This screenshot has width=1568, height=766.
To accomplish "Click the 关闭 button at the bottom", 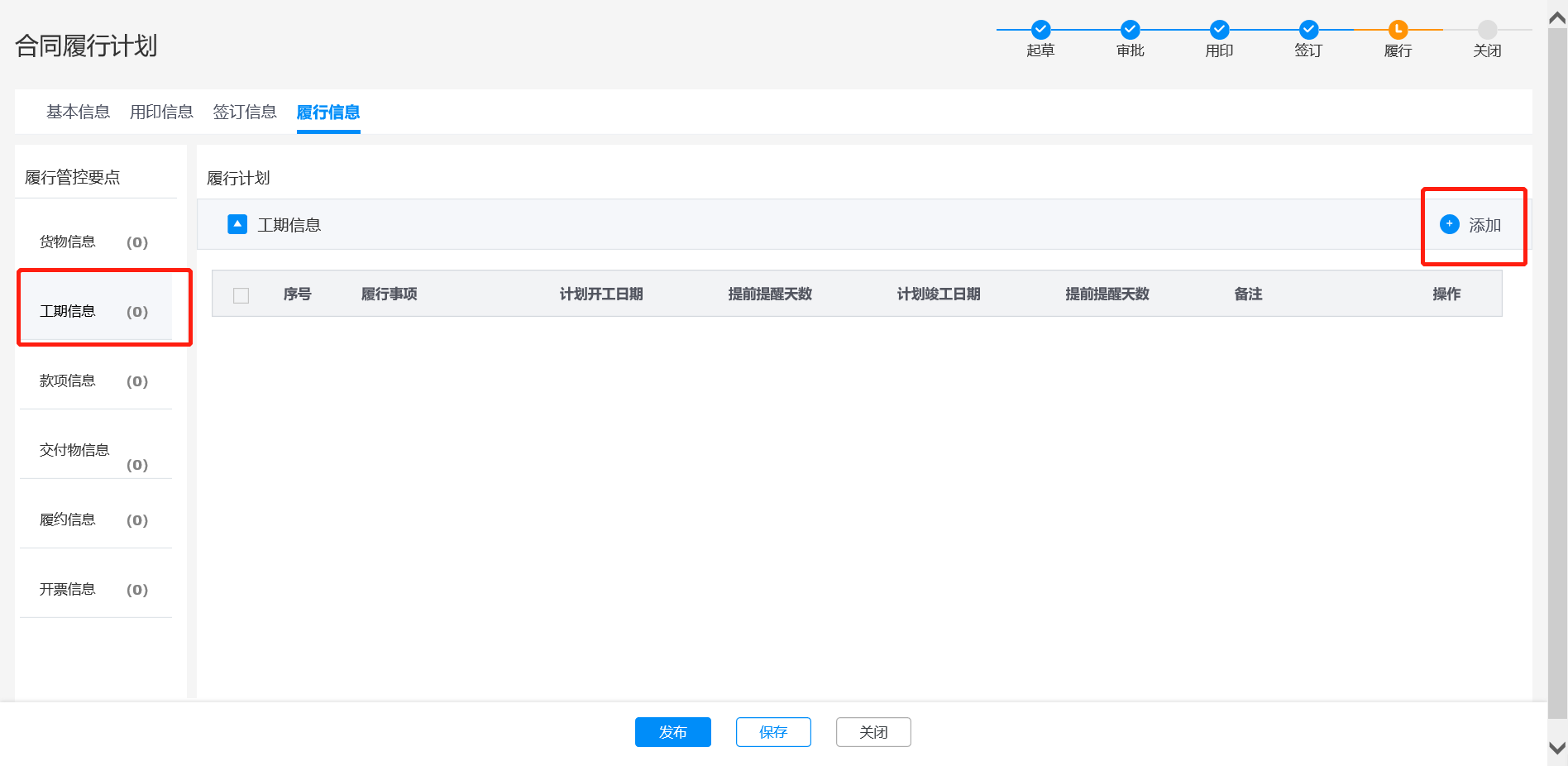I will tap(873, 732).
